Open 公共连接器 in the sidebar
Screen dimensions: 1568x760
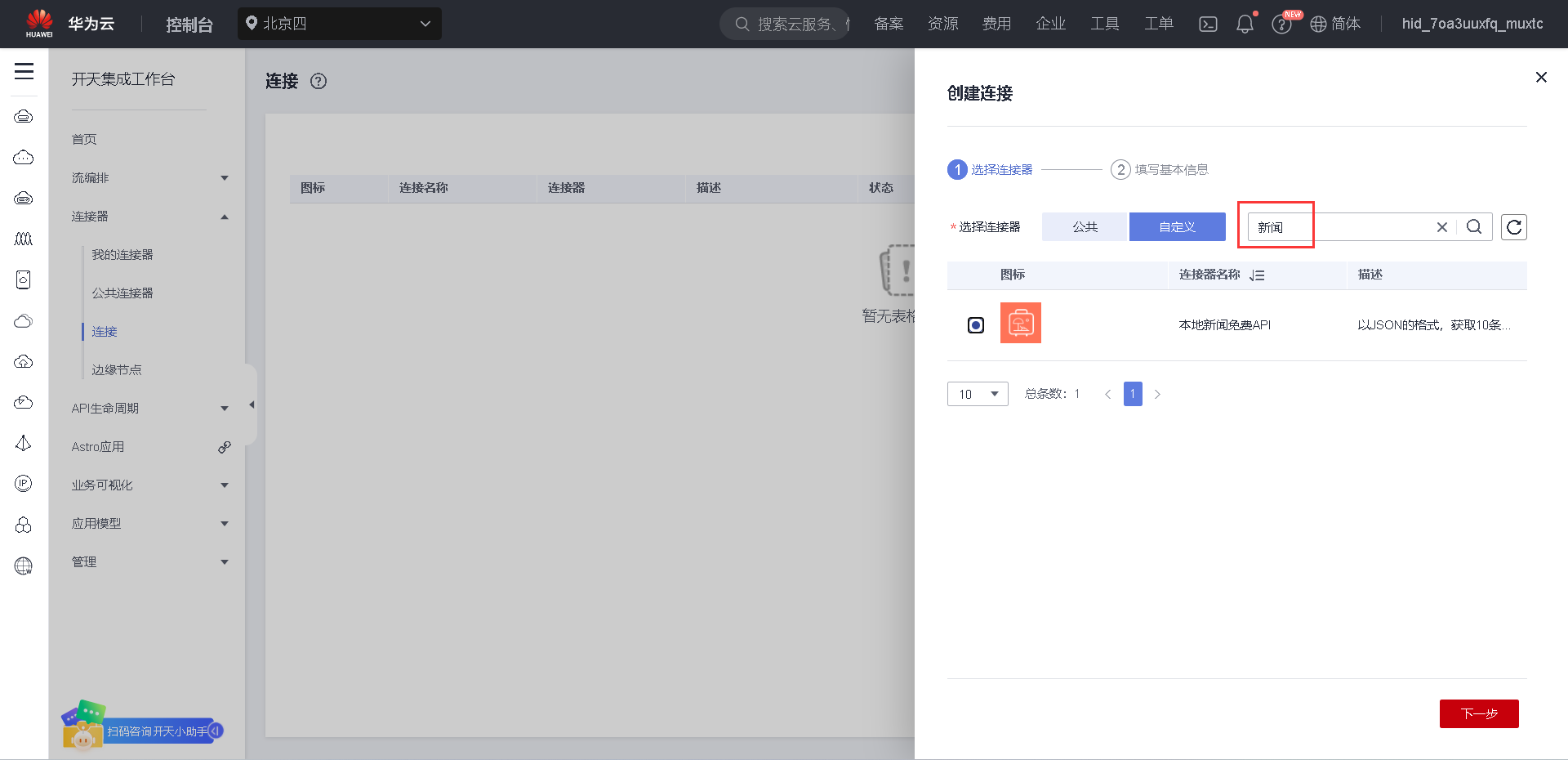pos(122,293)
